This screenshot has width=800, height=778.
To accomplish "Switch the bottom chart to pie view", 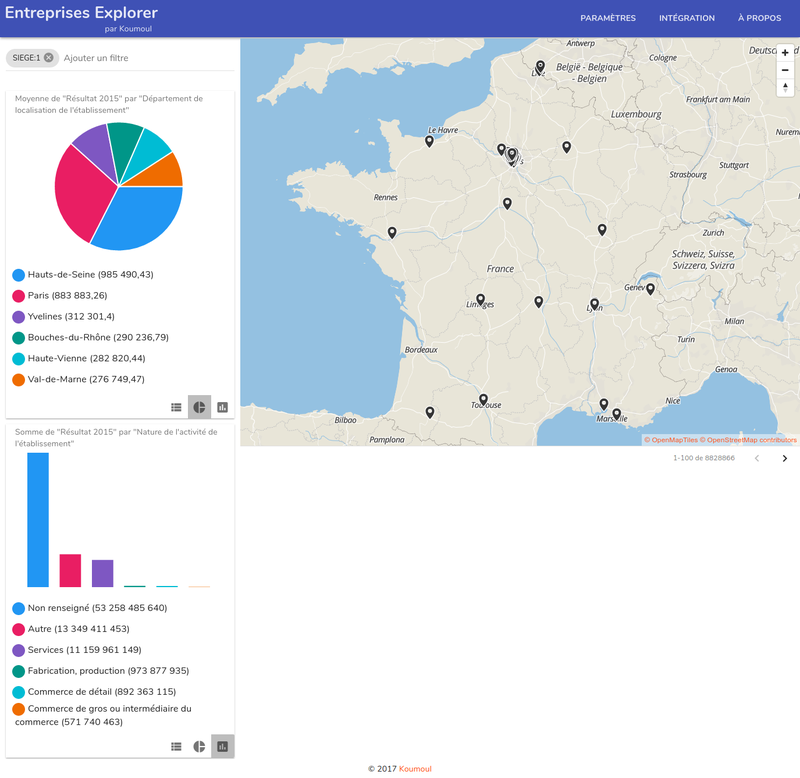I will point(198,746).
